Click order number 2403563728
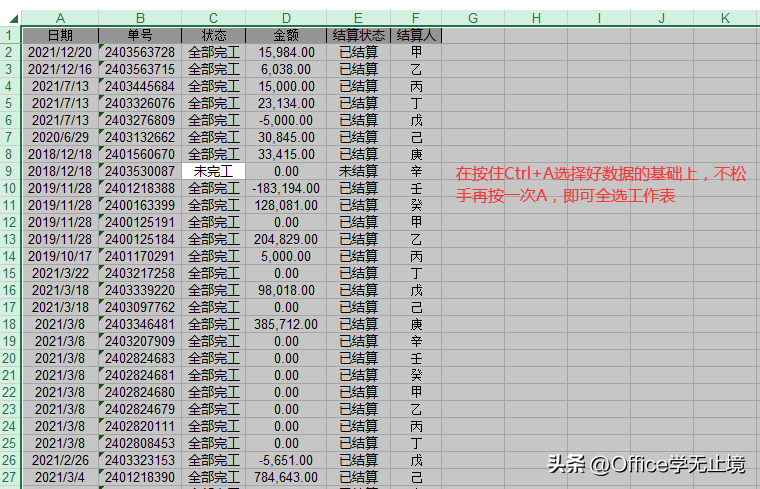Screen dimensions: 760x489 click(x=140, y=52)
